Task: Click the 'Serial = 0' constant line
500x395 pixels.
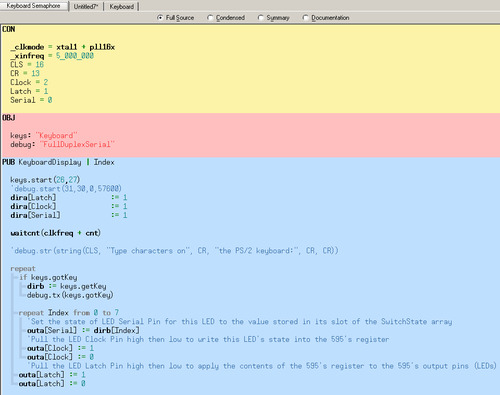Action: pyautogui.click(x=31, y=100)
